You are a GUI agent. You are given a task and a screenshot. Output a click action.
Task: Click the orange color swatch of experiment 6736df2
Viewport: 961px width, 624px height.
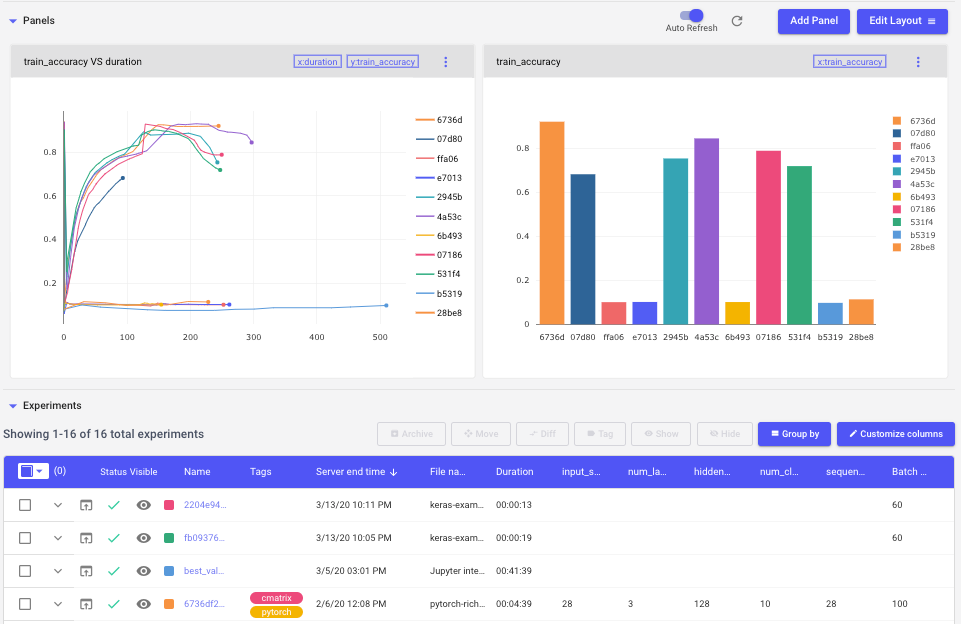click(169, 604)
